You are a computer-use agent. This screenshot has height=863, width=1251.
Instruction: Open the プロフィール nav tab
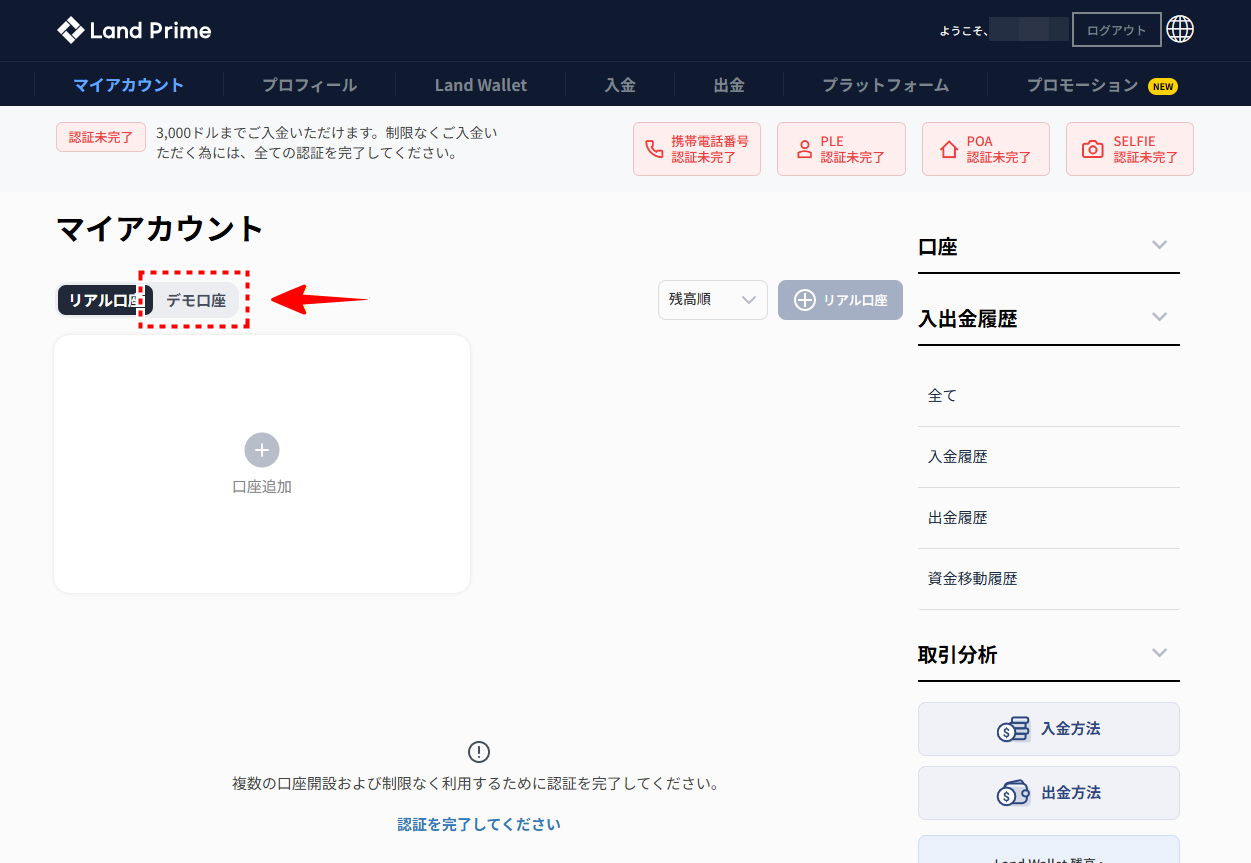coord(310,85)
